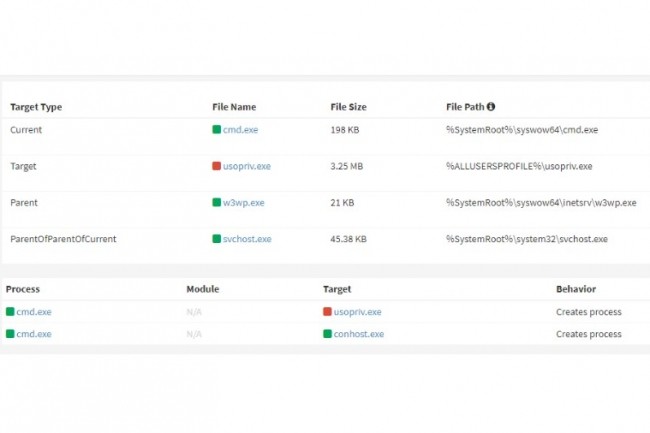Open usopriv.exe link in the Target column
Image resolution: width=650 pixels, height=433 pixels.
357,312
